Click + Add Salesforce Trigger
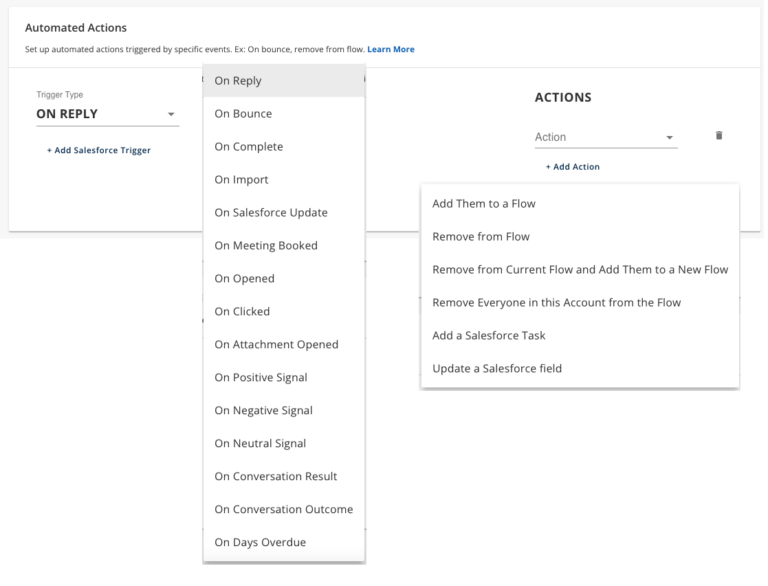This screenshot has height=586, width=768. coord(99,151)
